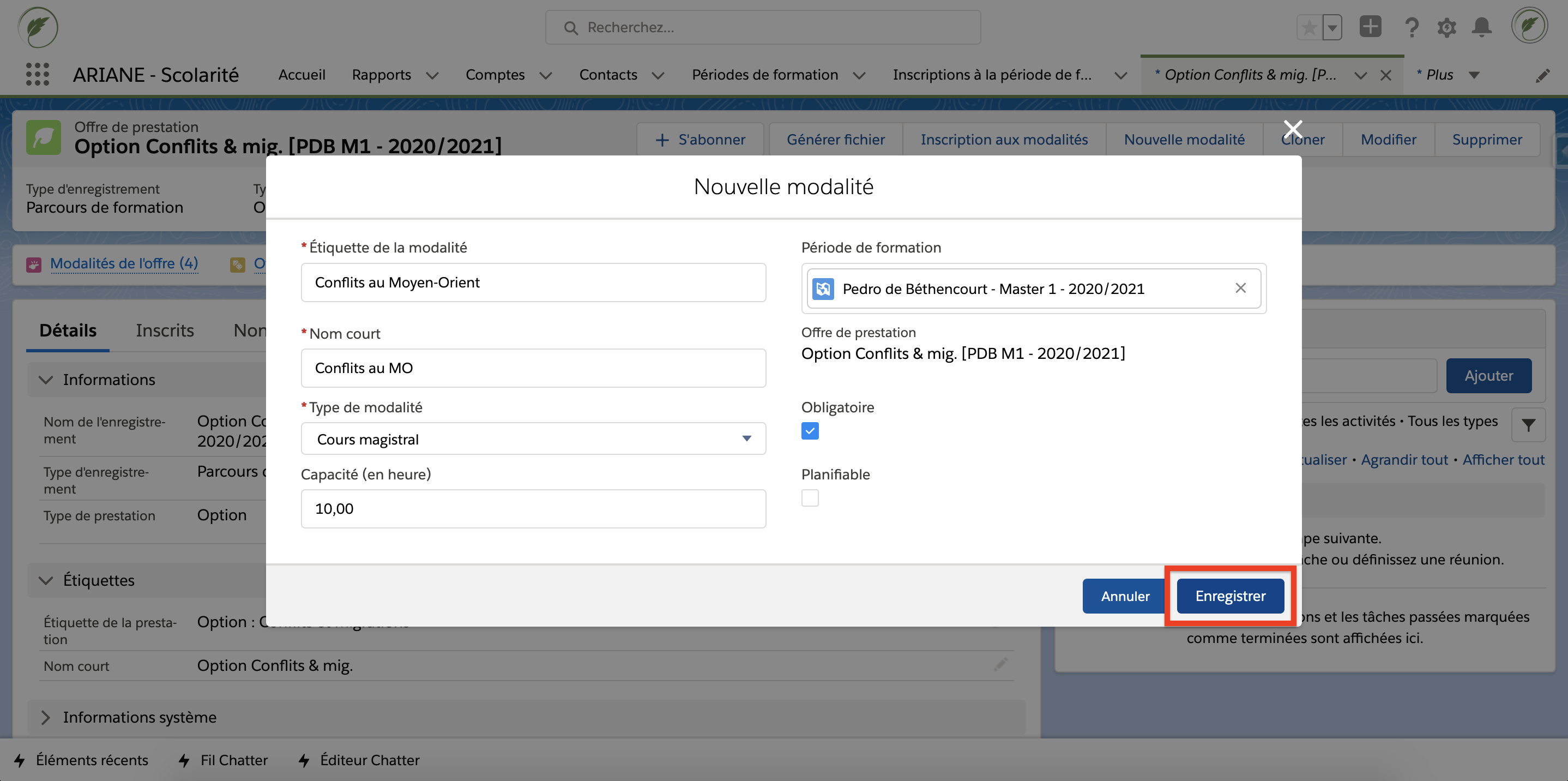Switch to the Inscrits tab
This screenshot has width=1568, height=781.
164,330
